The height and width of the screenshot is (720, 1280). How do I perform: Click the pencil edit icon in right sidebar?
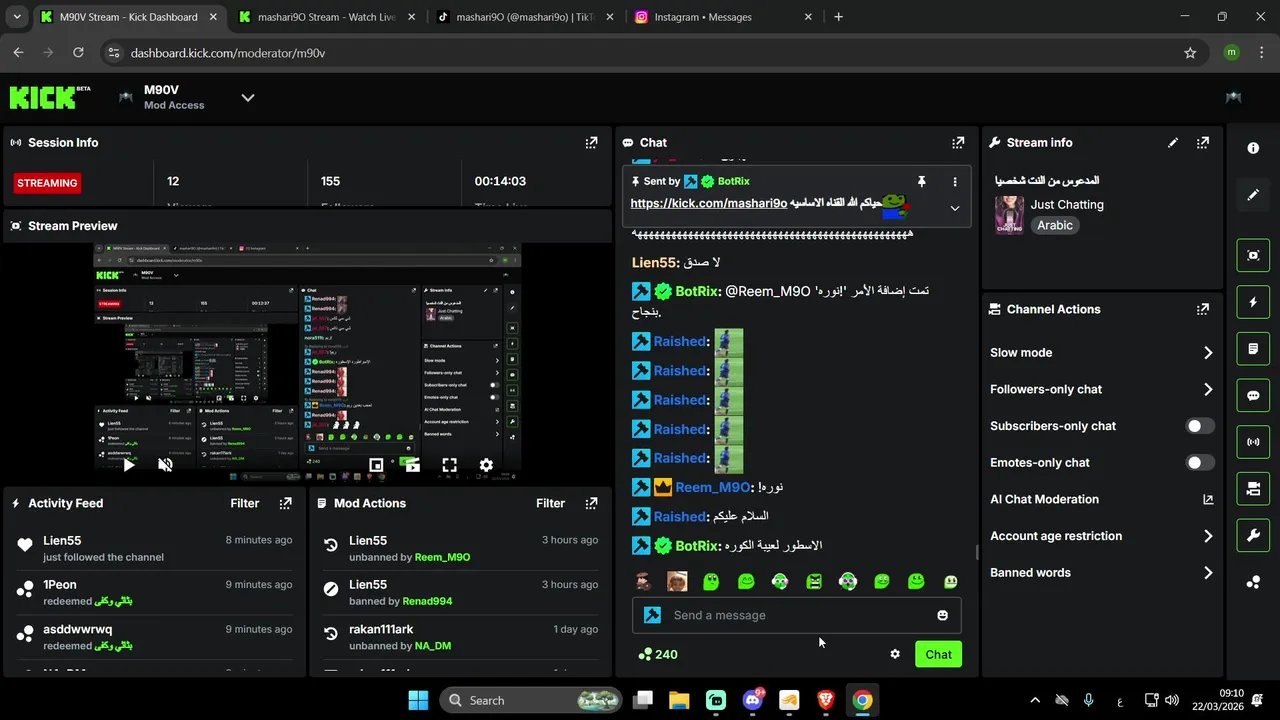click(x=1253, y=195)
